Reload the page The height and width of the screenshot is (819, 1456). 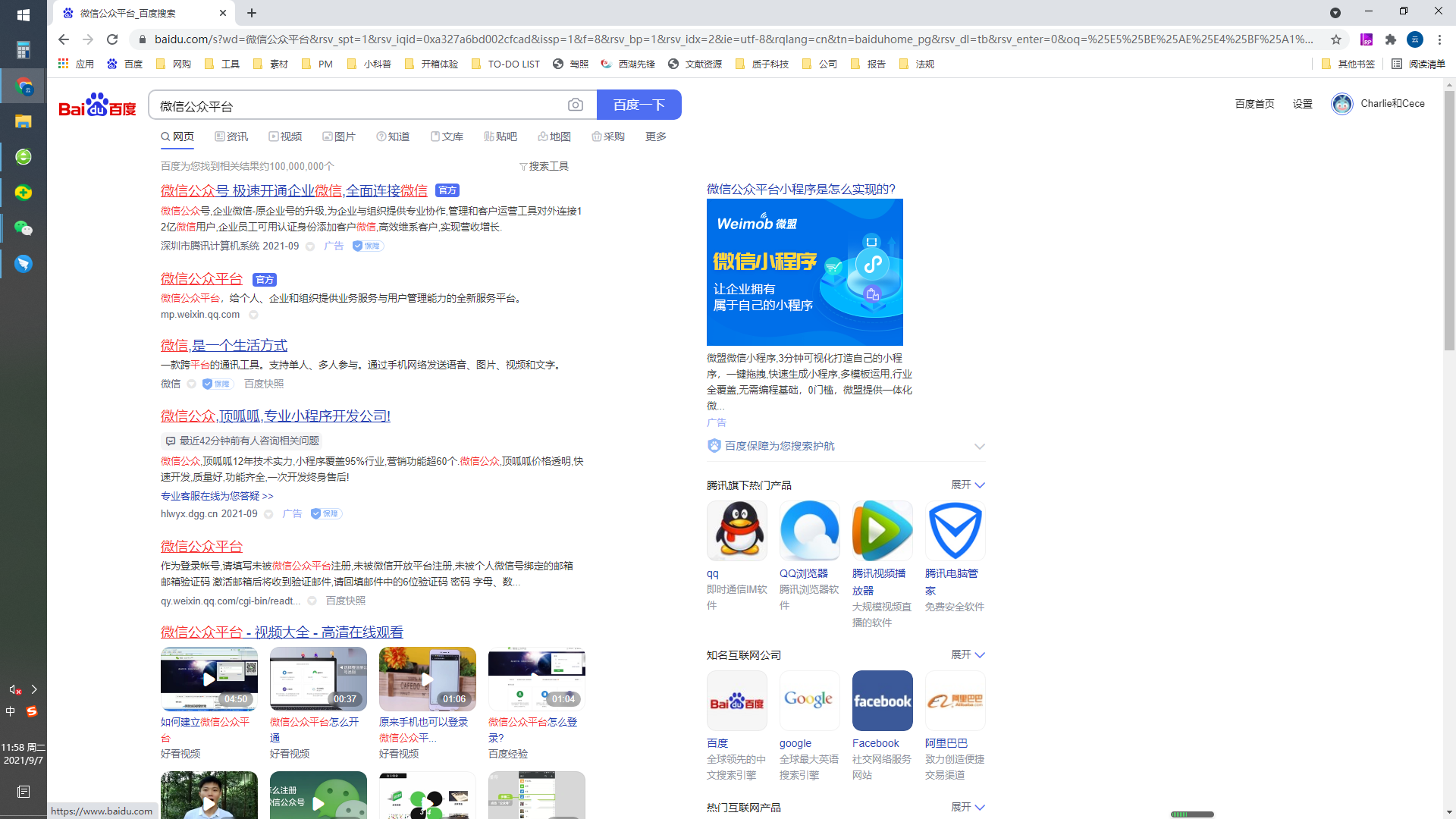coord(112,39)
